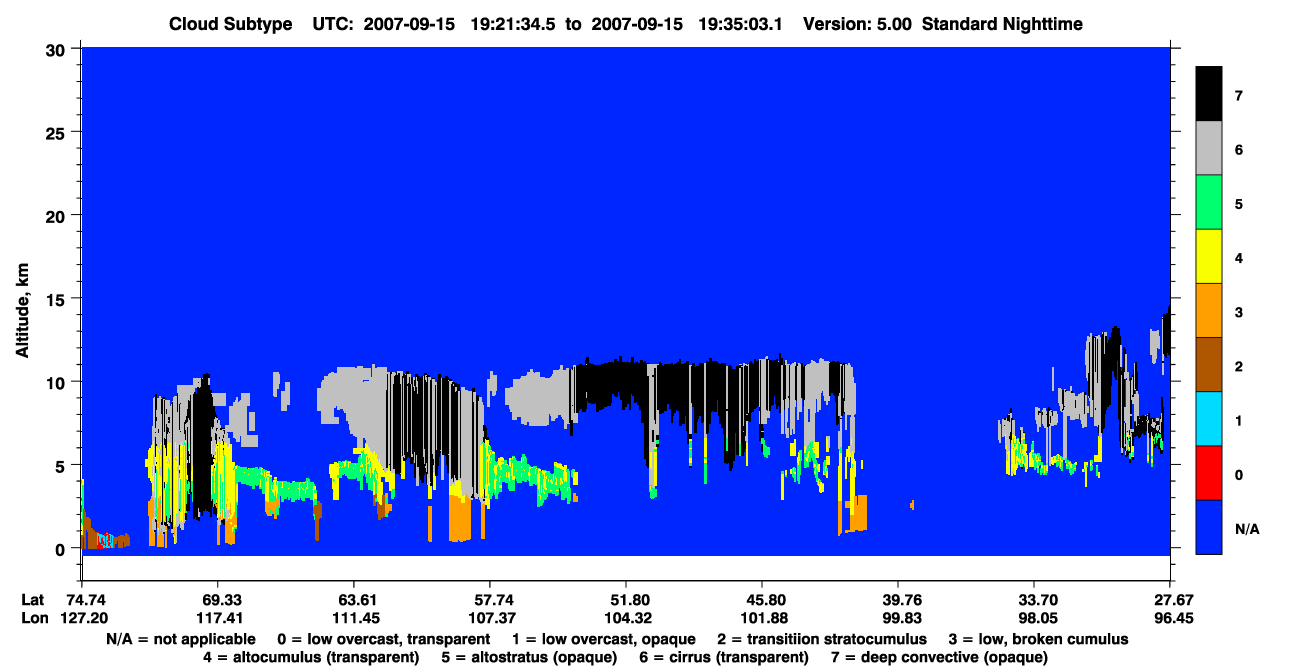Click the longitude value '107.37'
This screenshot has width=1300, height=667.
tap(490, 619)
